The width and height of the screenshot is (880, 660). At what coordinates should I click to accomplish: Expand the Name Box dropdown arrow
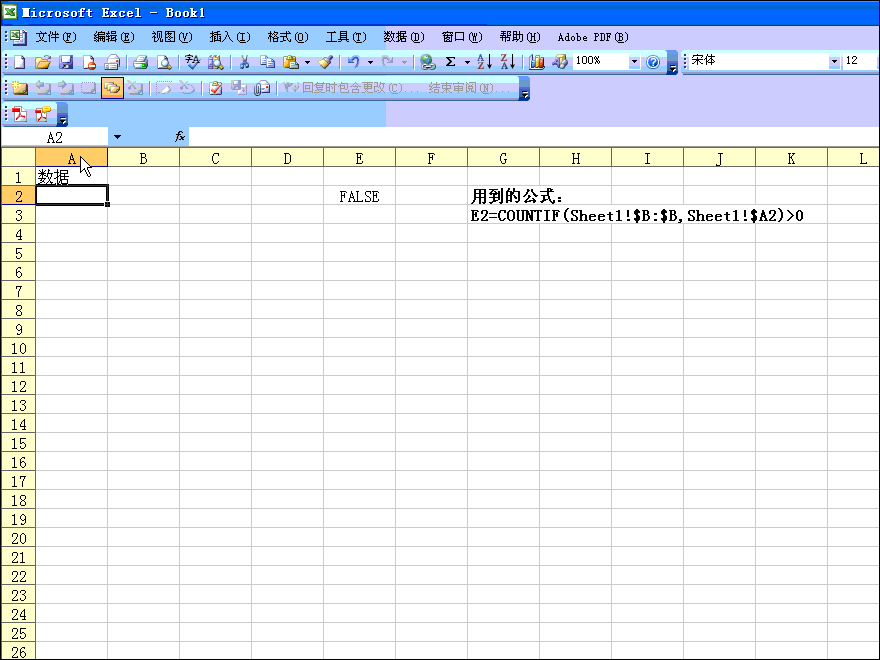coord(117,137)
